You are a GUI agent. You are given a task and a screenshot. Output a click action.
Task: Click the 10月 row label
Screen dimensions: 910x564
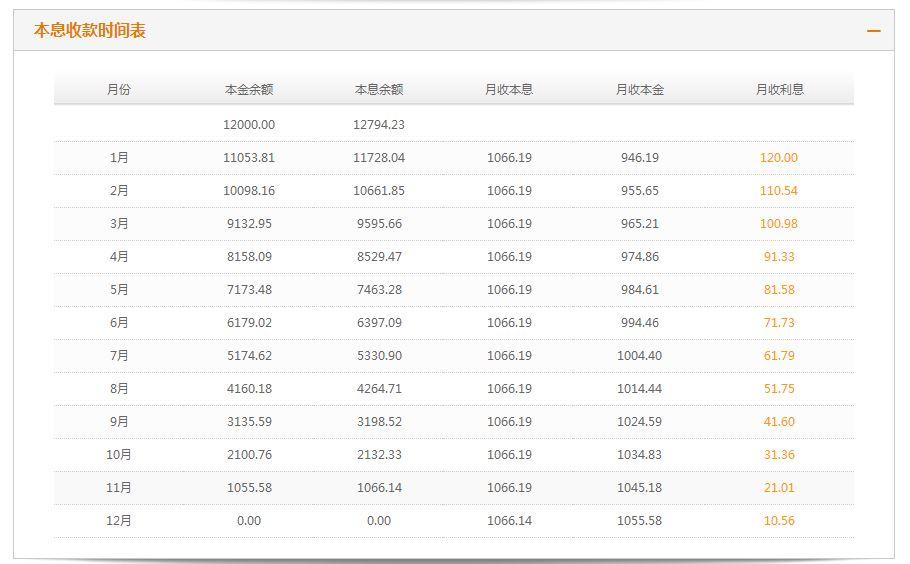coord(118,455)
